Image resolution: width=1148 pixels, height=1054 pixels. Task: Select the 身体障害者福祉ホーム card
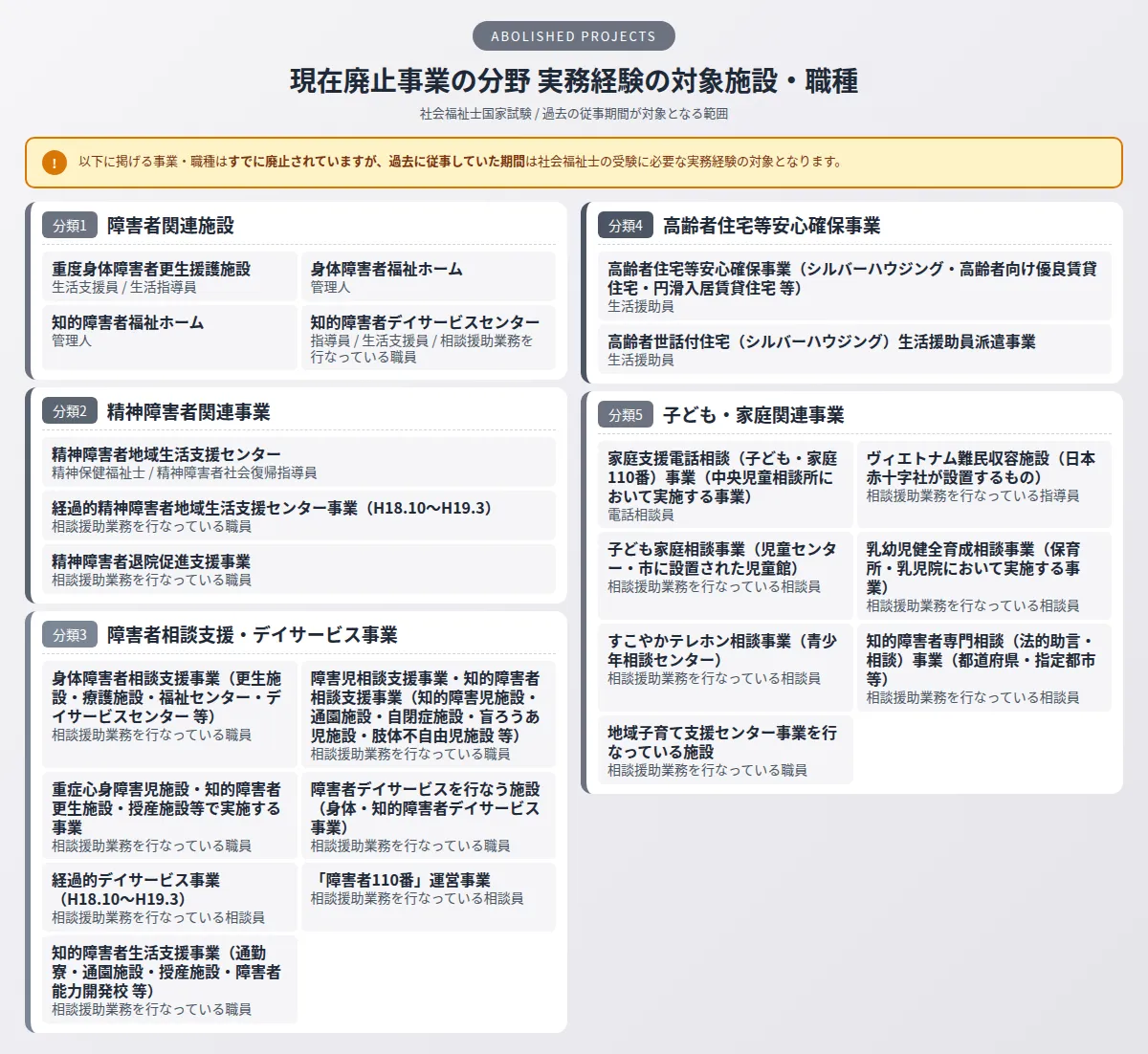[x=428, y=277]
